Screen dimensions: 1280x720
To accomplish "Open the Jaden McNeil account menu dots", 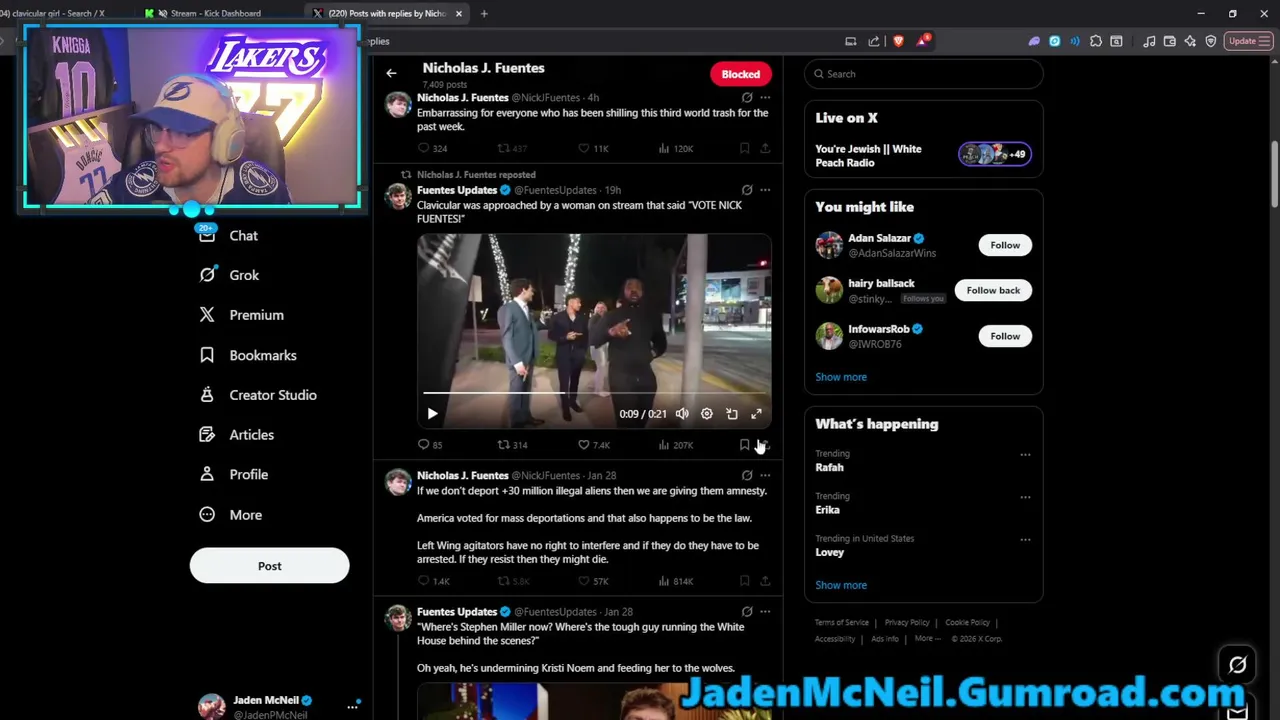I will [352, 706].
